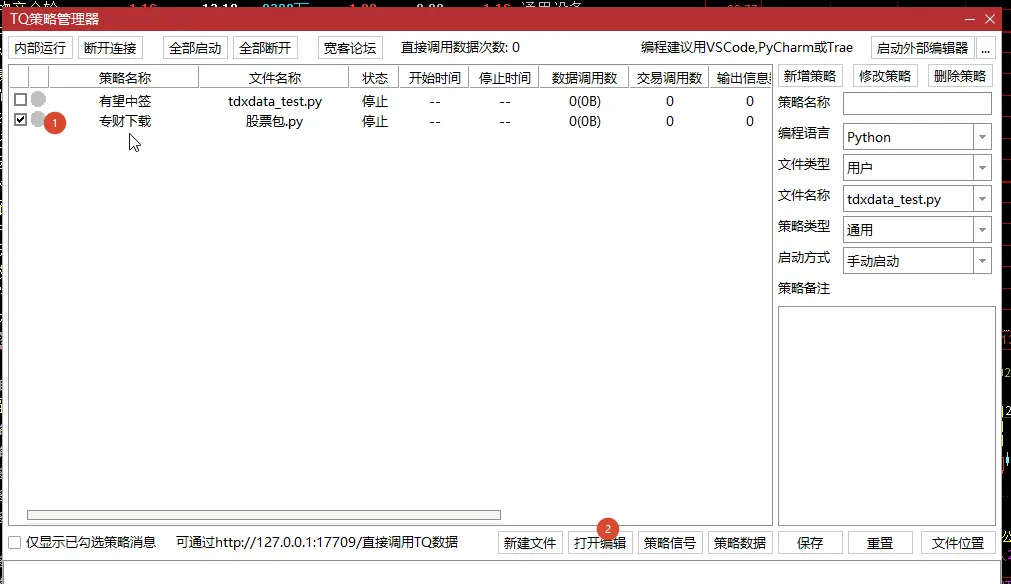Click the 打开编辑 button
Image resolution: width=1011 pixels, height=584 pixels.
point(600,543)
